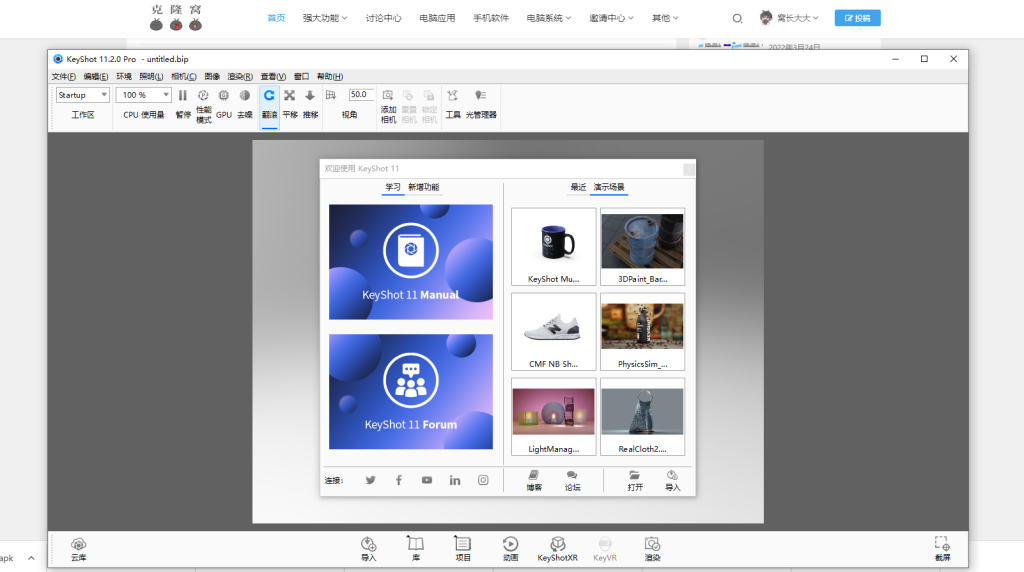This screenshot has height=572, width=1024.
Task: Expand 强大功能 dropdown on the website
Action: click(325, 18)
